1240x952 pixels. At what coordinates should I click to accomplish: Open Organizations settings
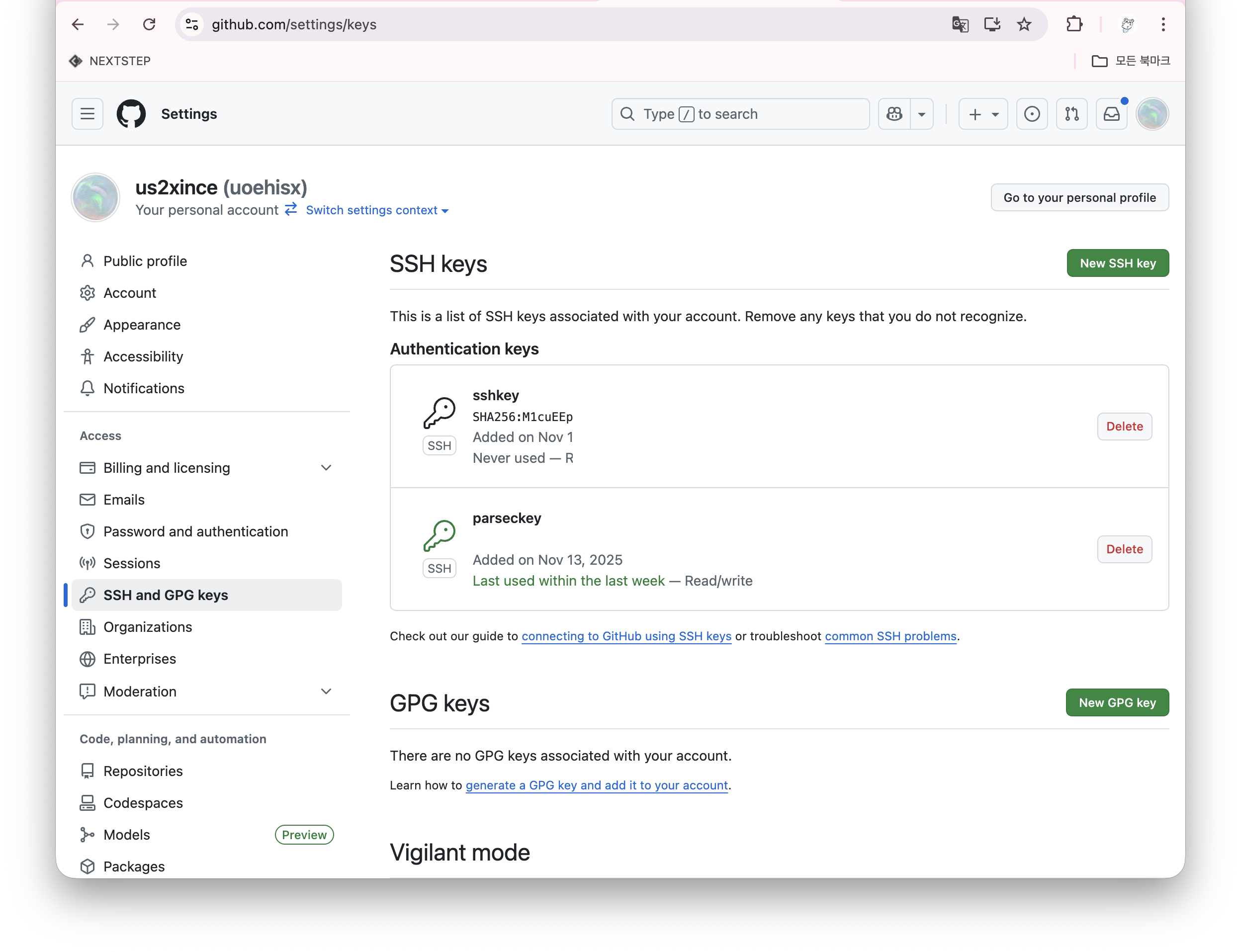point(207,627)
